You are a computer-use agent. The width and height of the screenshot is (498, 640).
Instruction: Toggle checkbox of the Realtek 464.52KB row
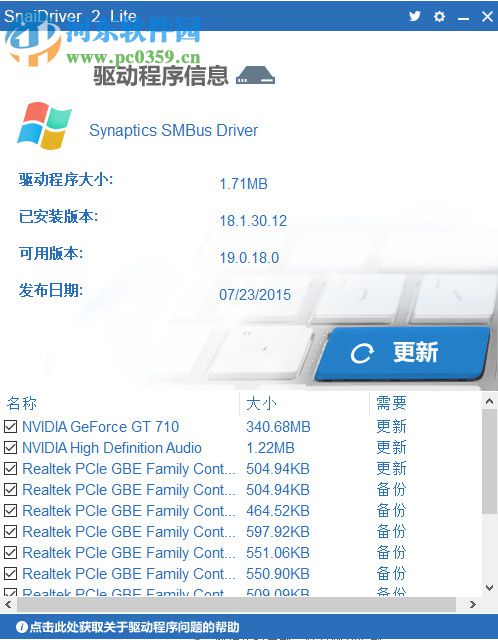click(x=11, y=511)
